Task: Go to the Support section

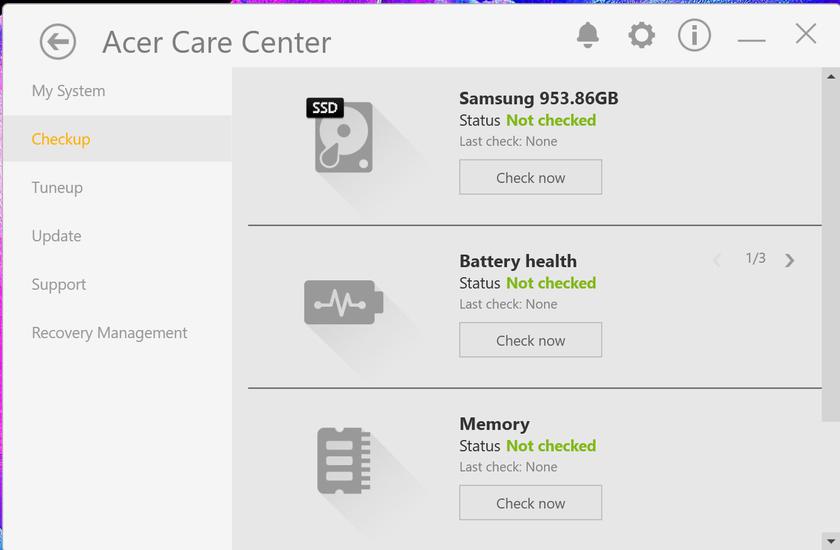Action: click(59, 285)
